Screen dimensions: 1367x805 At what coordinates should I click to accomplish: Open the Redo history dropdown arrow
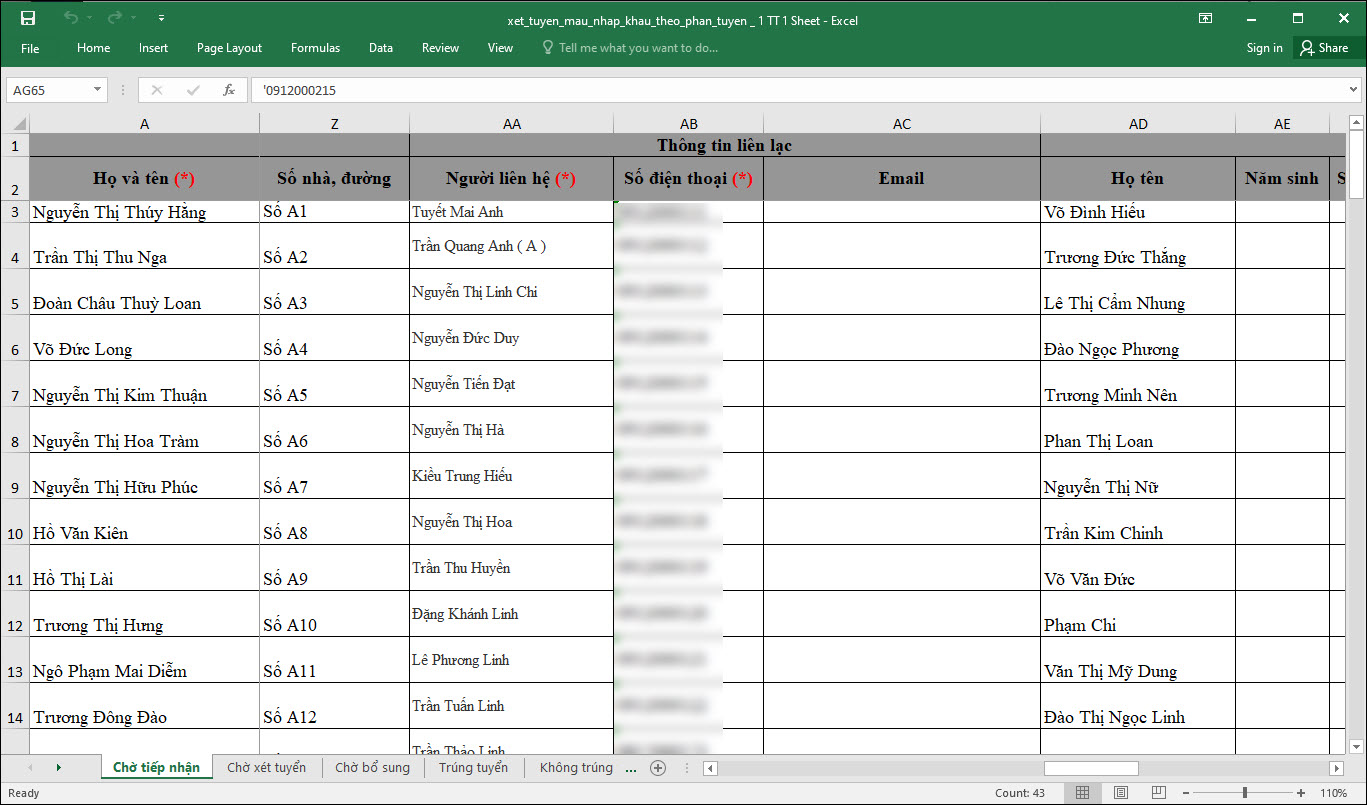[133, 19]
